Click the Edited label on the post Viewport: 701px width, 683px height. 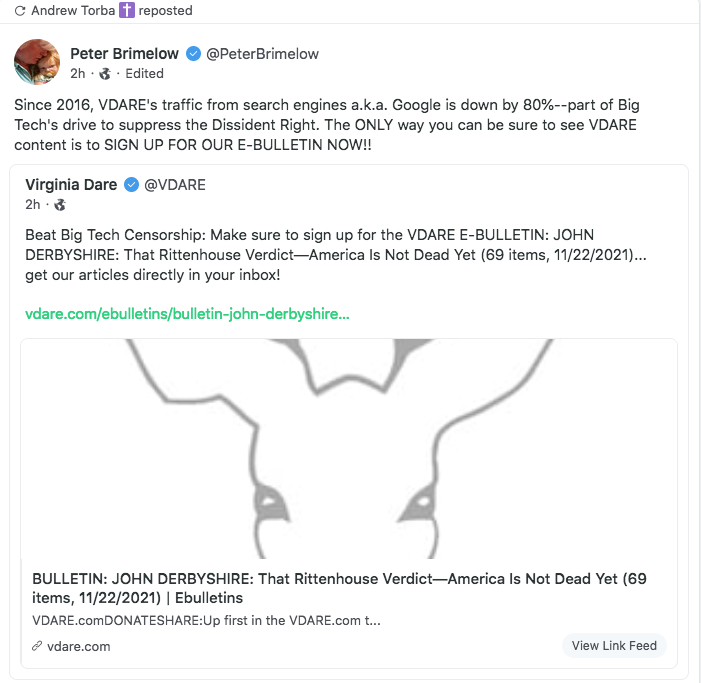point(144,73)
